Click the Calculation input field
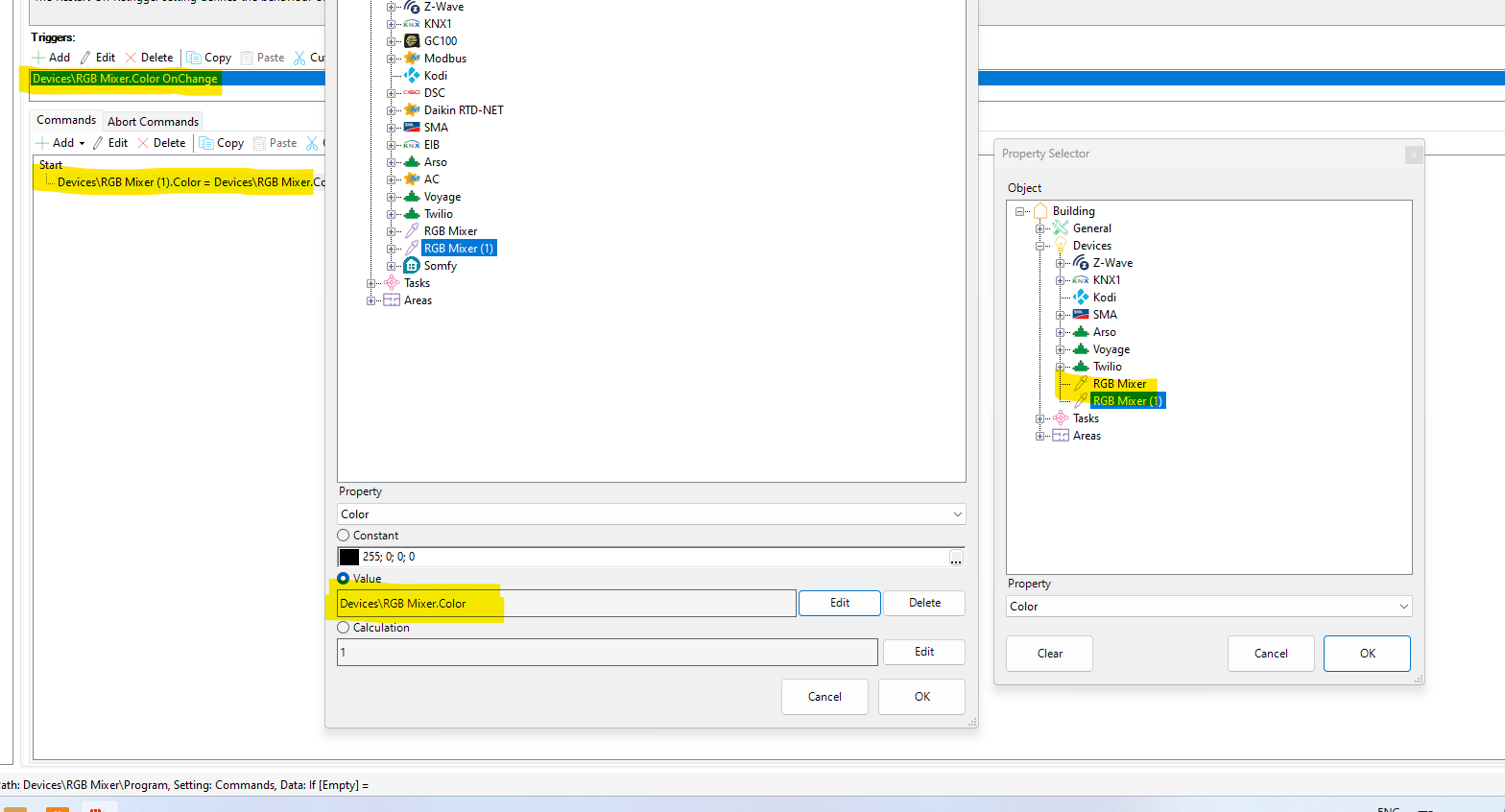This screenshot has height=812, width=1505. pos(607,653)
